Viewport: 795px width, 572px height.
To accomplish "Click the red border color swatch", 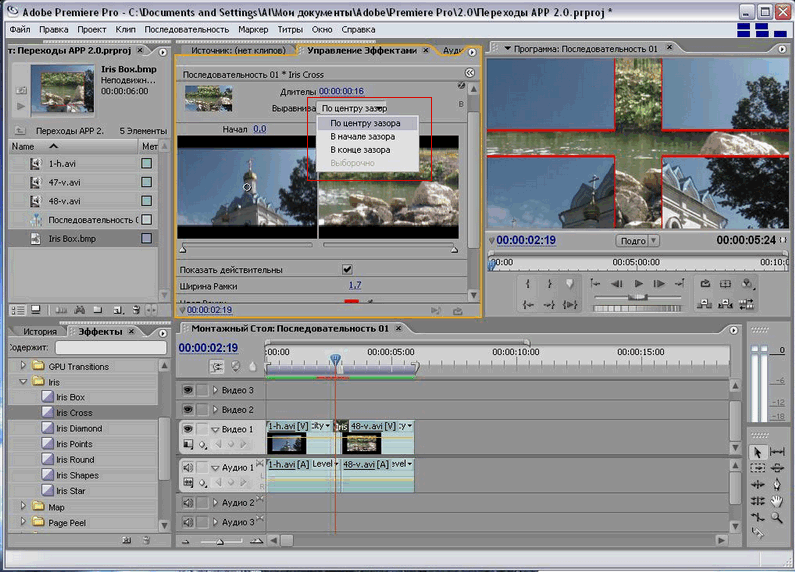I will tap(351, 301).
